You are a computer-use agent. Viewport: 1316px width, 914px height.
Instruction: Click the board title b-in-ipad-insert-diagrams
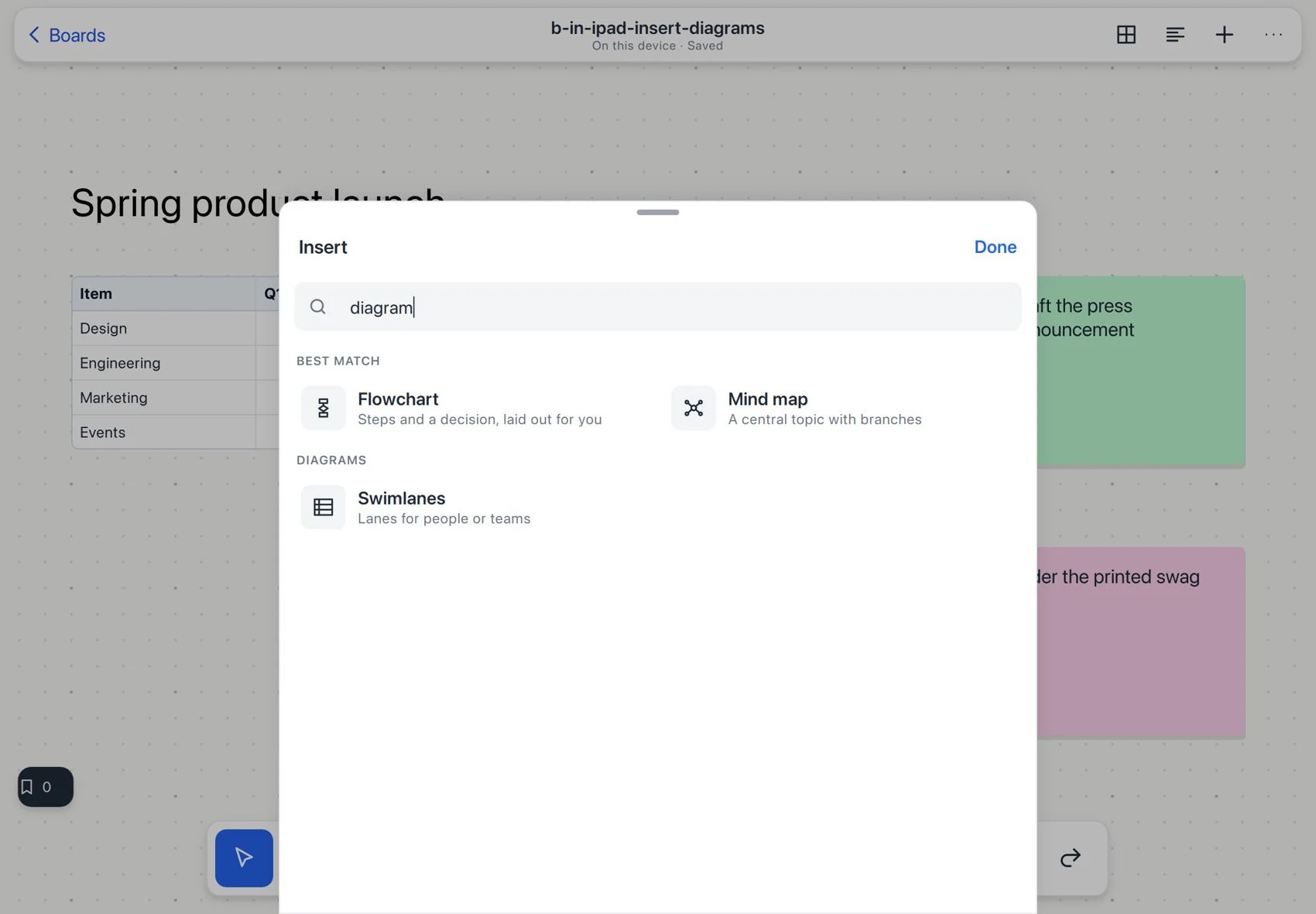pyautogui.click(x=657, y=28)
